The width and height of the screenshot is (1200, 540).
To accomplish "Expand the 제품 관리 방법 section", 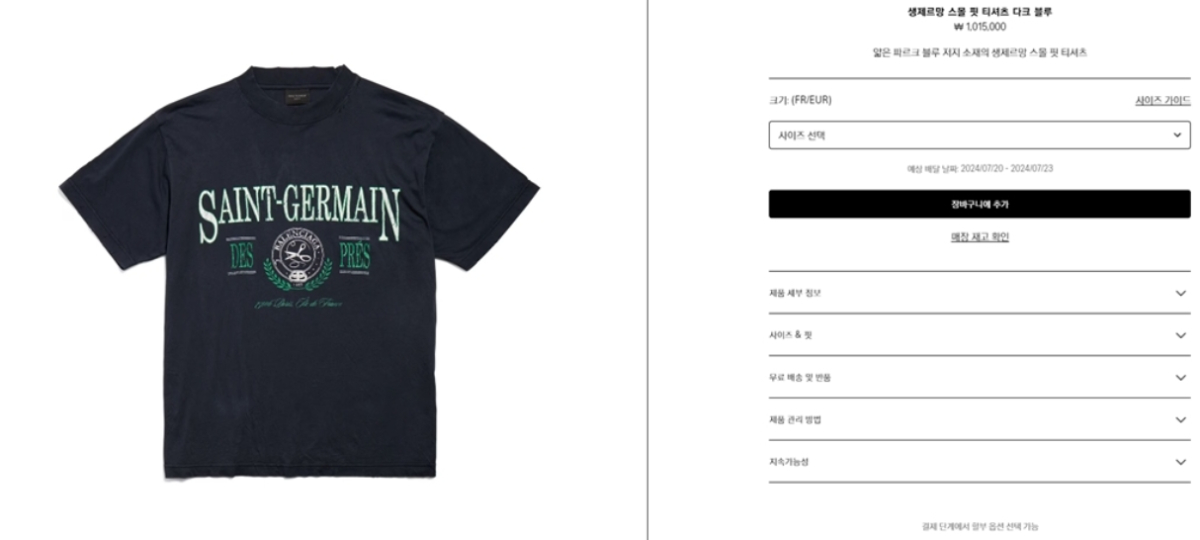I will pos(979,420).
